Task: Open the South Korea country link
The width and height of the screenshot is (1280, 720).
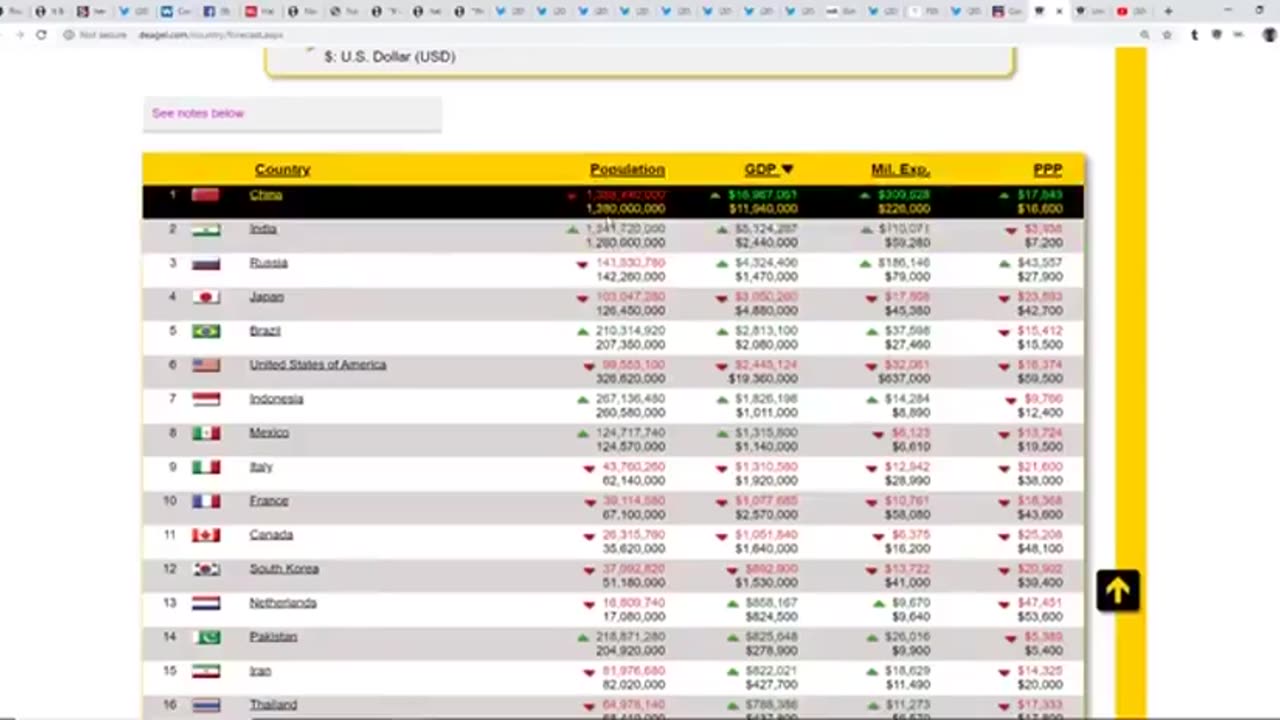Action: [284, 569]
